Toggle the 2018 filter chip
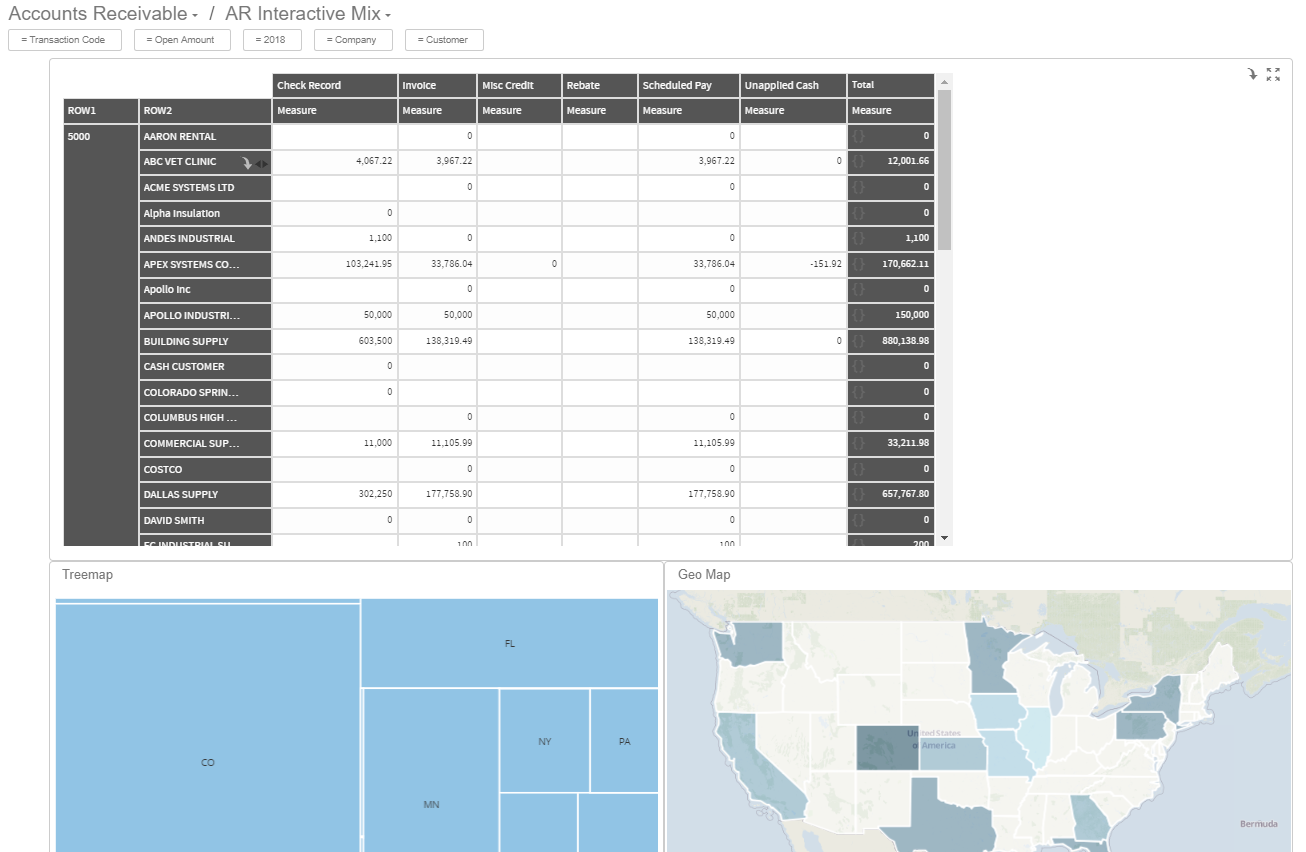This screenshot has height=852, width=1306. pyautogui.click(x=272, y=40)
